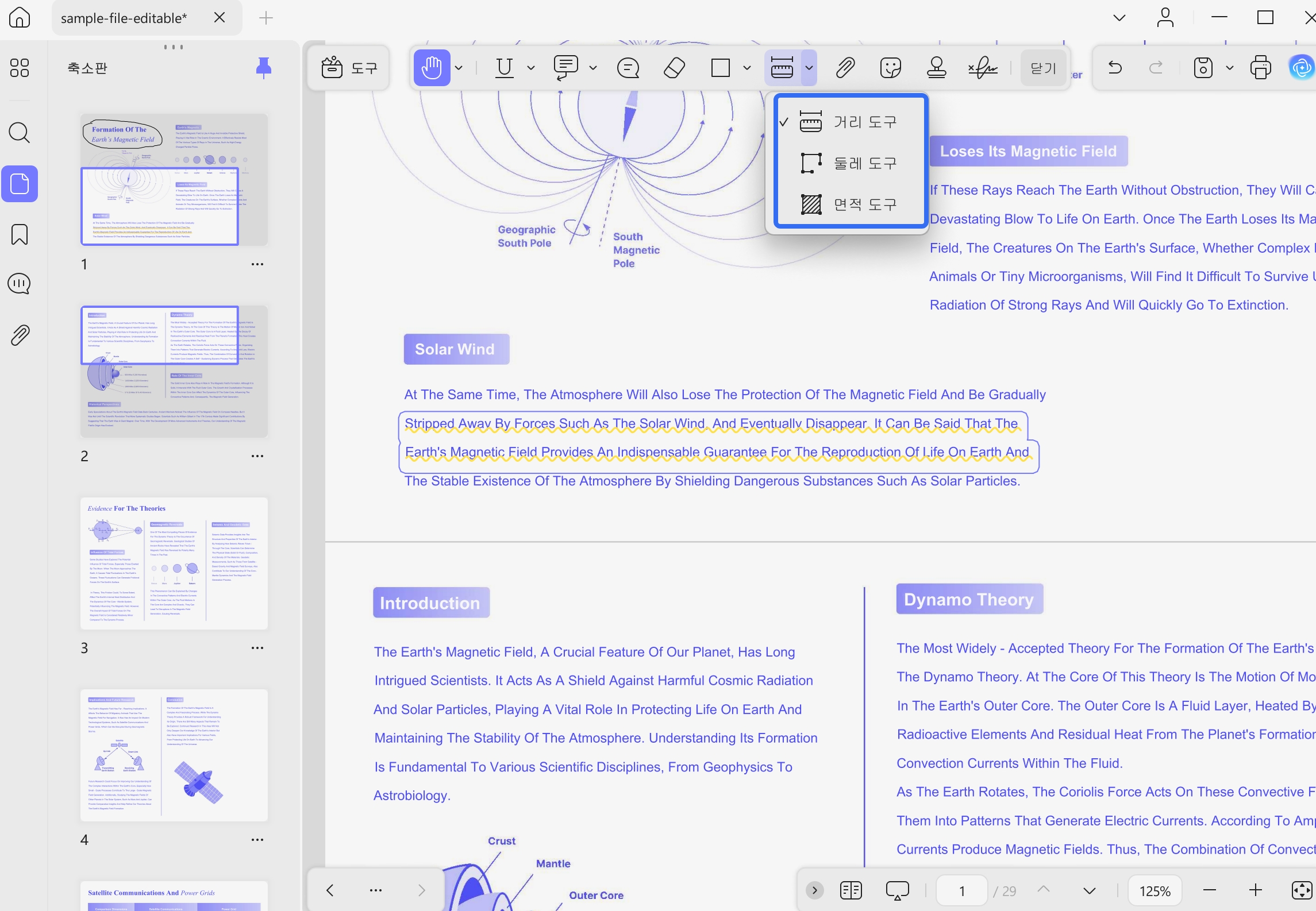
Task: Open the bookmarks panel in left sidebar
Action: point(20,234)
